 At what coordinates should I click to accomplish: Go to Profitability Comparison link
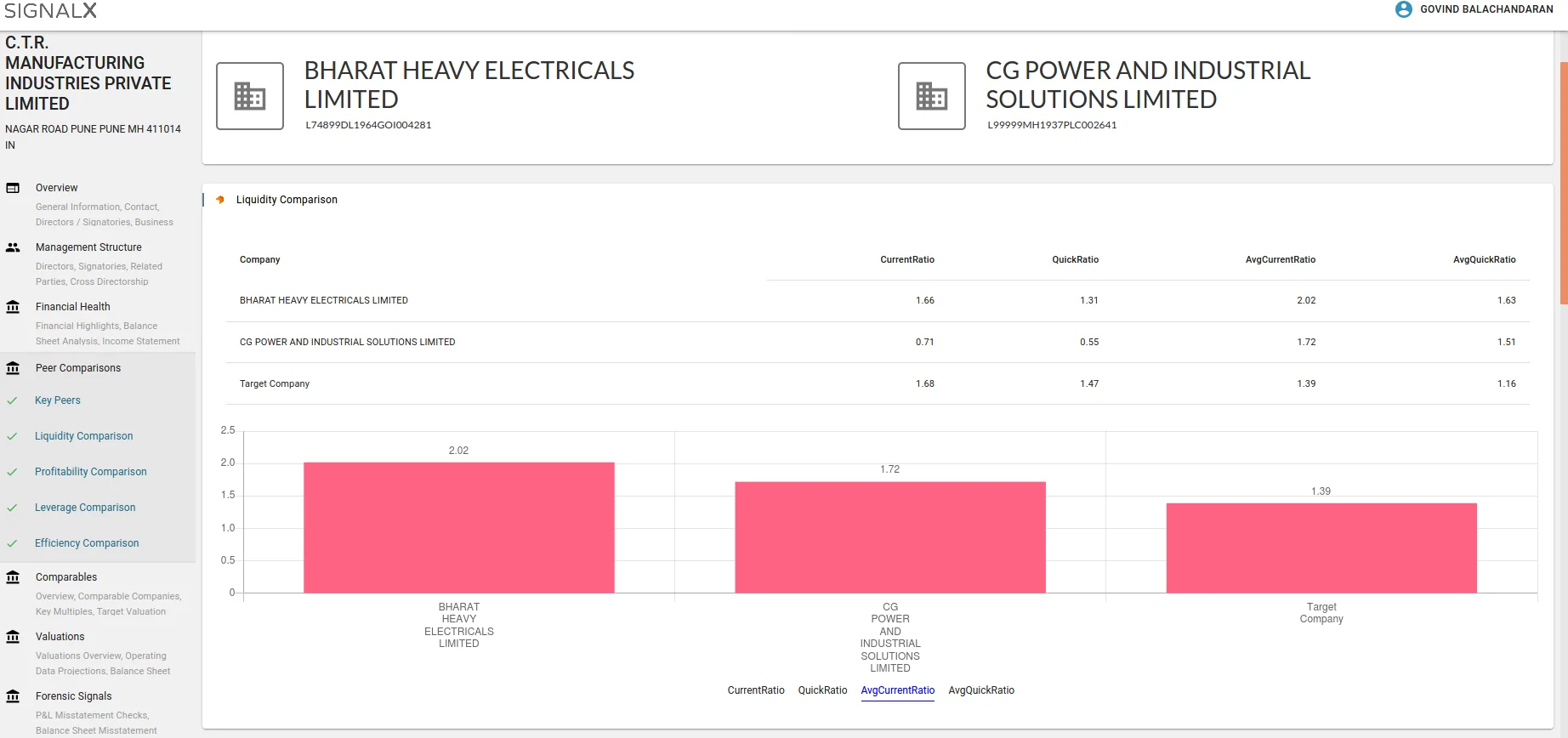(91, 472)
